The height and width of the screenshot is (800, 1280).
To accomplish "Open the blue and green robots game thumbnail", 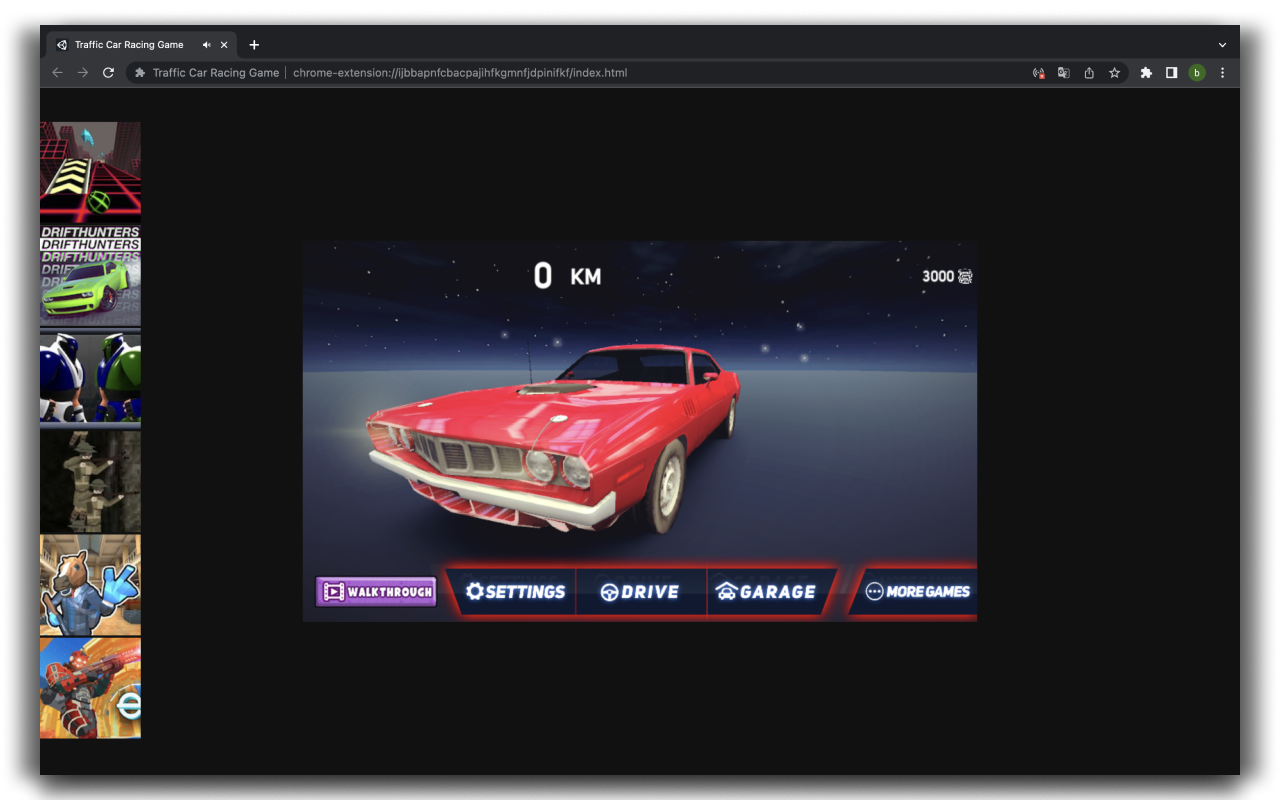I will click(x=90, y=379).
